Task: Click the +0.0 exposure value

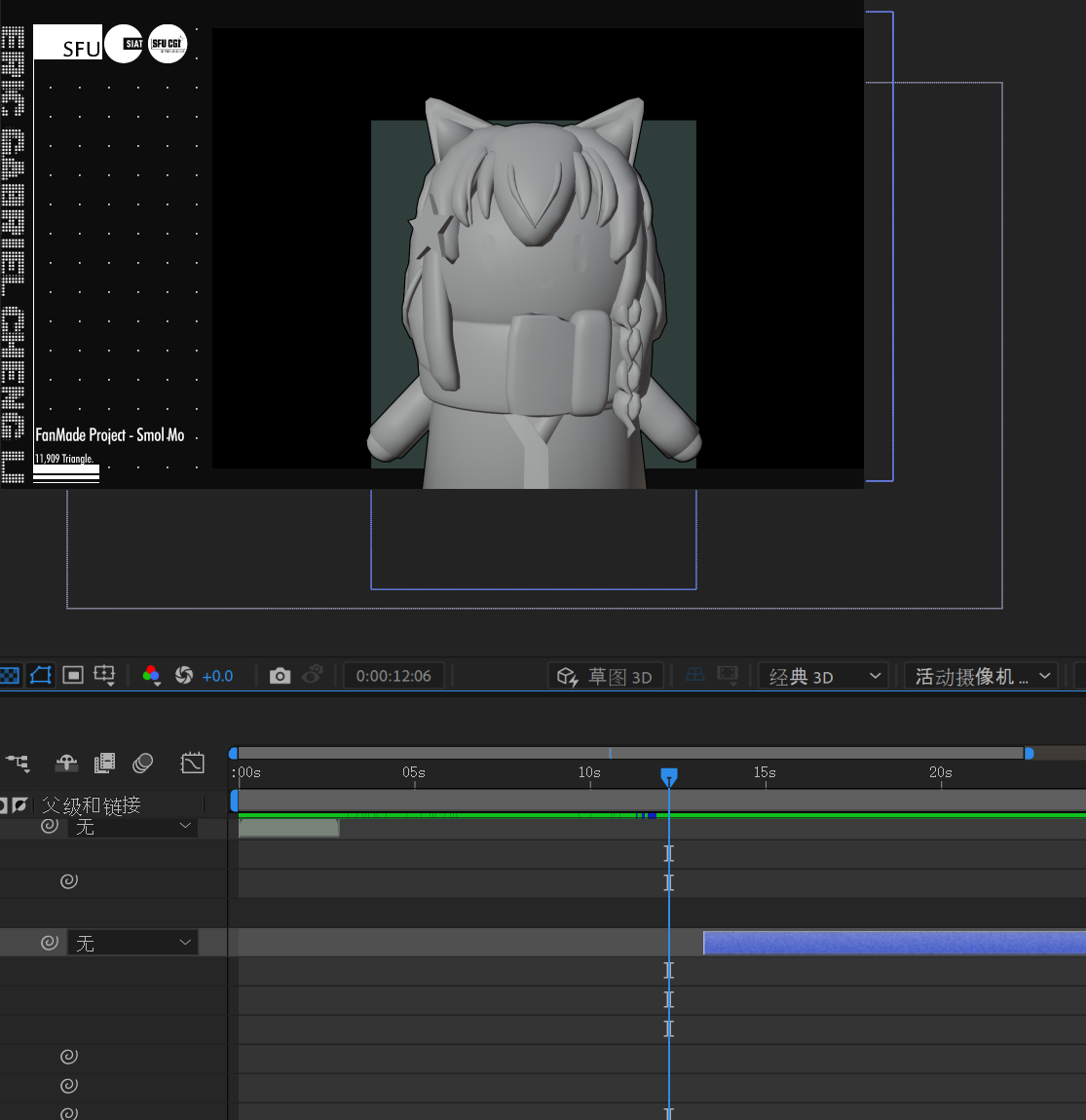Action: coord(217,676)
